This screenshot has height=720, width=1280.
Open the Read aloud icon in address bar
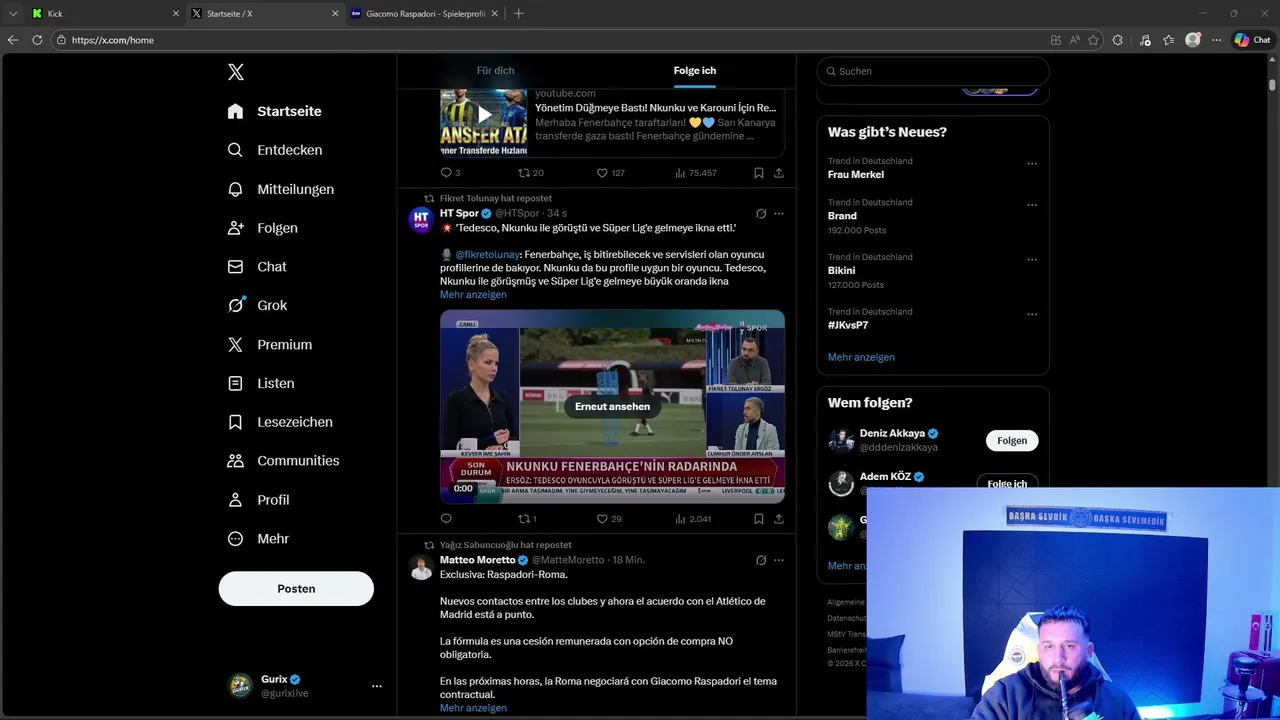tap(1075, 40)
